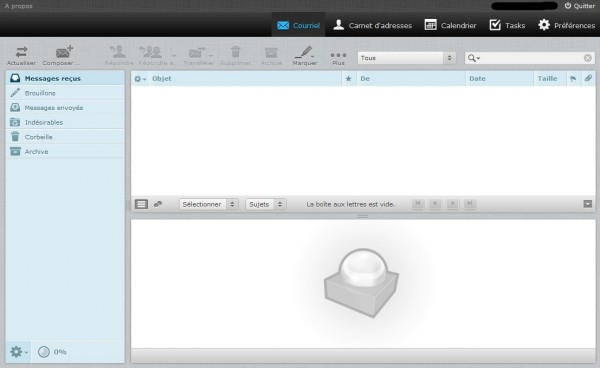Screen dimensions: 600x368
Task: Go to the next page of messages
Action: [452, 204]
